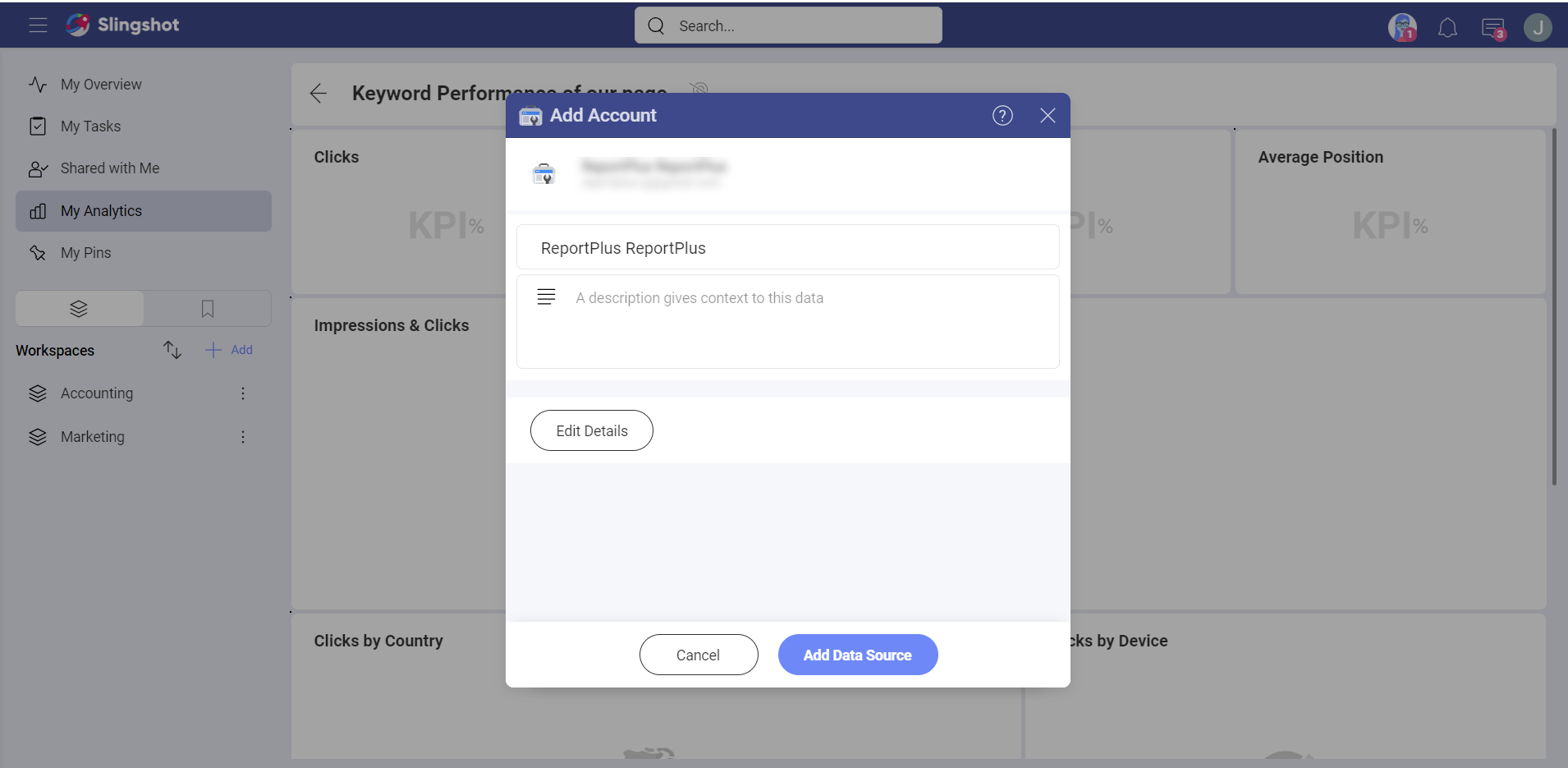Click the Clicks KPI card title
The height and width of the screenshot is (768, 1568).
(337, 157)
